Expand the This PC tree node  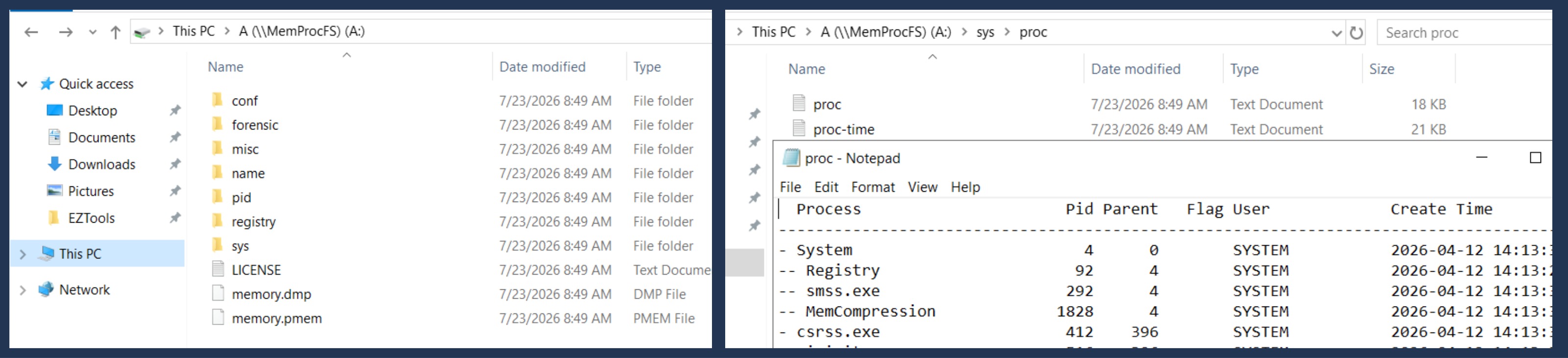(x=23, y=254)
